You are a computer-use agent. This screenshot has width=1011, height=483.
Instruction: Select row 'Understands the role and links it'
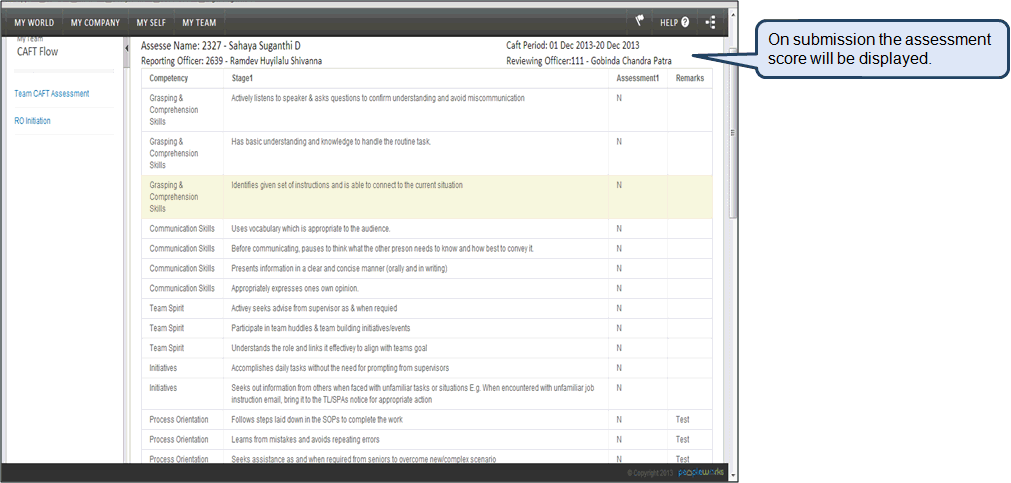(427, 348)
